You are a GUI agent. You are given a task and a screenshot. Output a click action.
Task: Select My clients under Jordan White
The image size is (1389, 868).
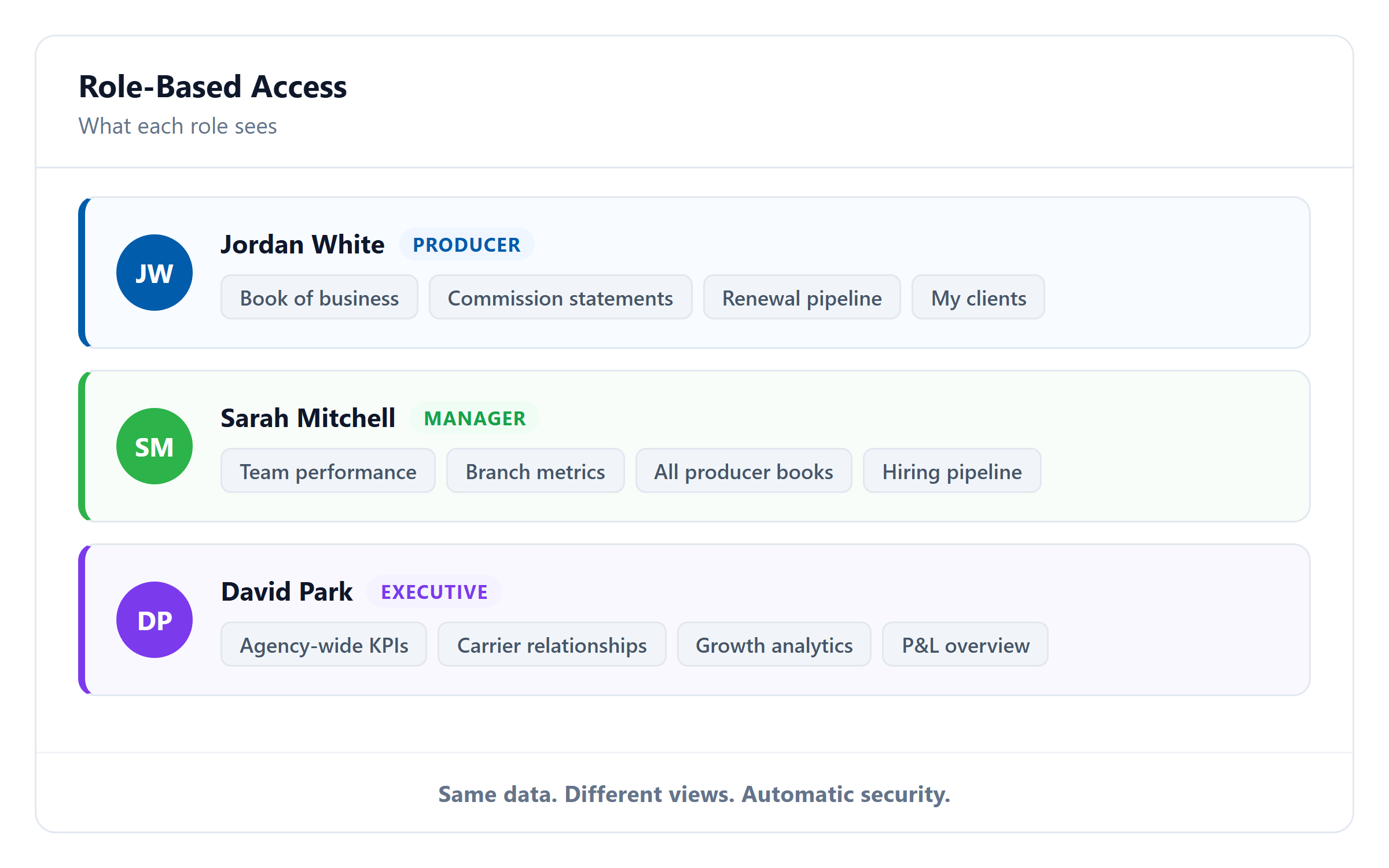pos(978,297)
